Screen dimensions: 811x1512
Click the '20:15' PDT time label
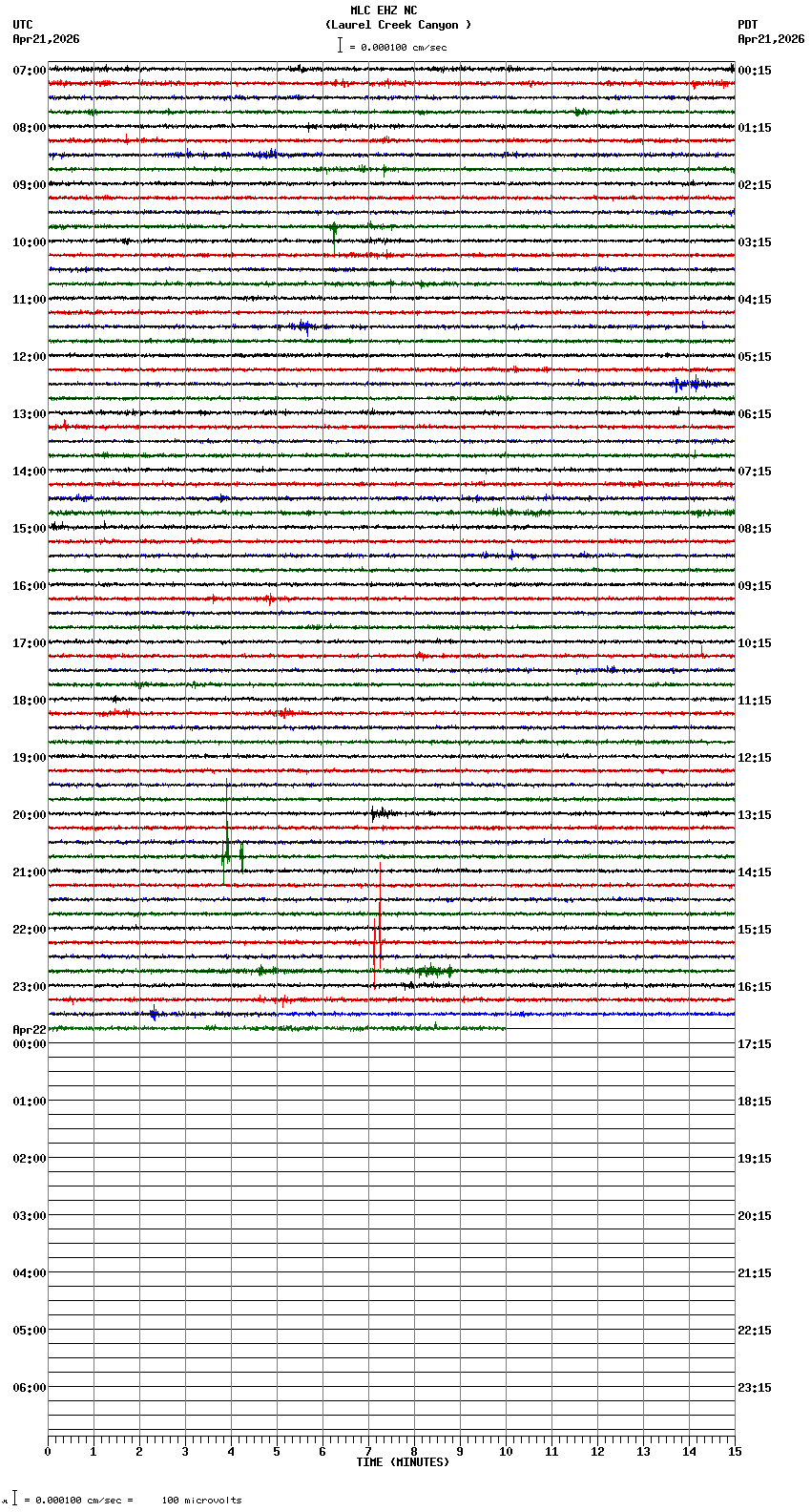coord(755,1216)
